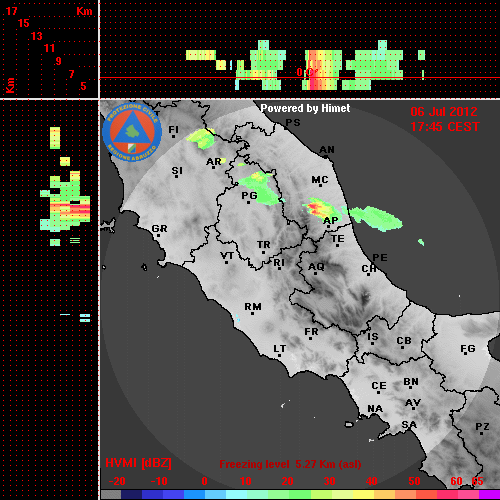
Task: Click the MC city marker
Action: coord(320,185)
